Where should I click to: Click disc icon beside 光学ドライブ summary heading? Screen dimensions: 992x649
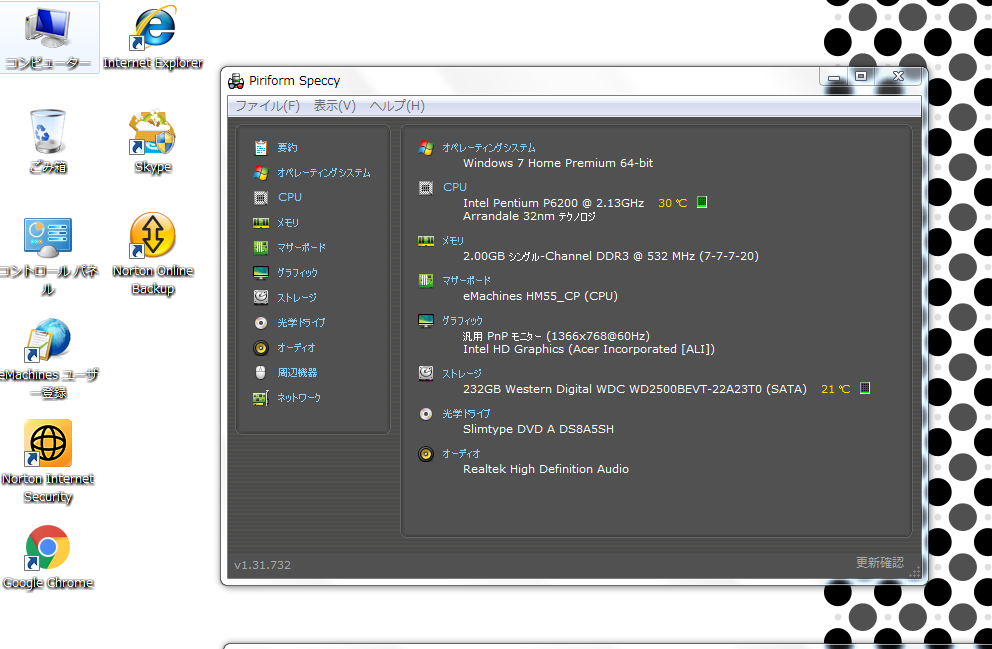426,414
